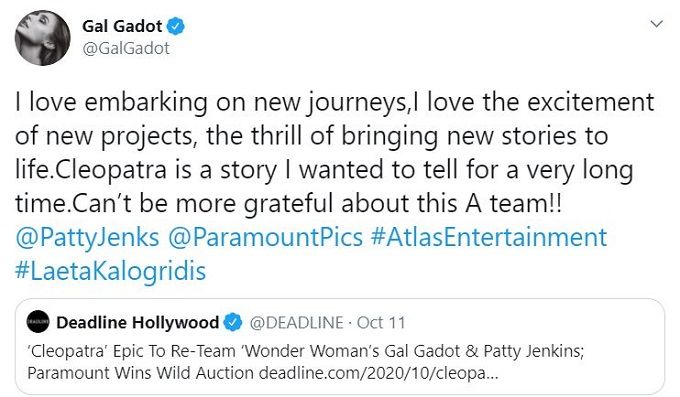Image resolution: width=680 pixels, height=397 pixels.
Task: Open the @GalGadot handle
Action: click(x=126, y=48)
